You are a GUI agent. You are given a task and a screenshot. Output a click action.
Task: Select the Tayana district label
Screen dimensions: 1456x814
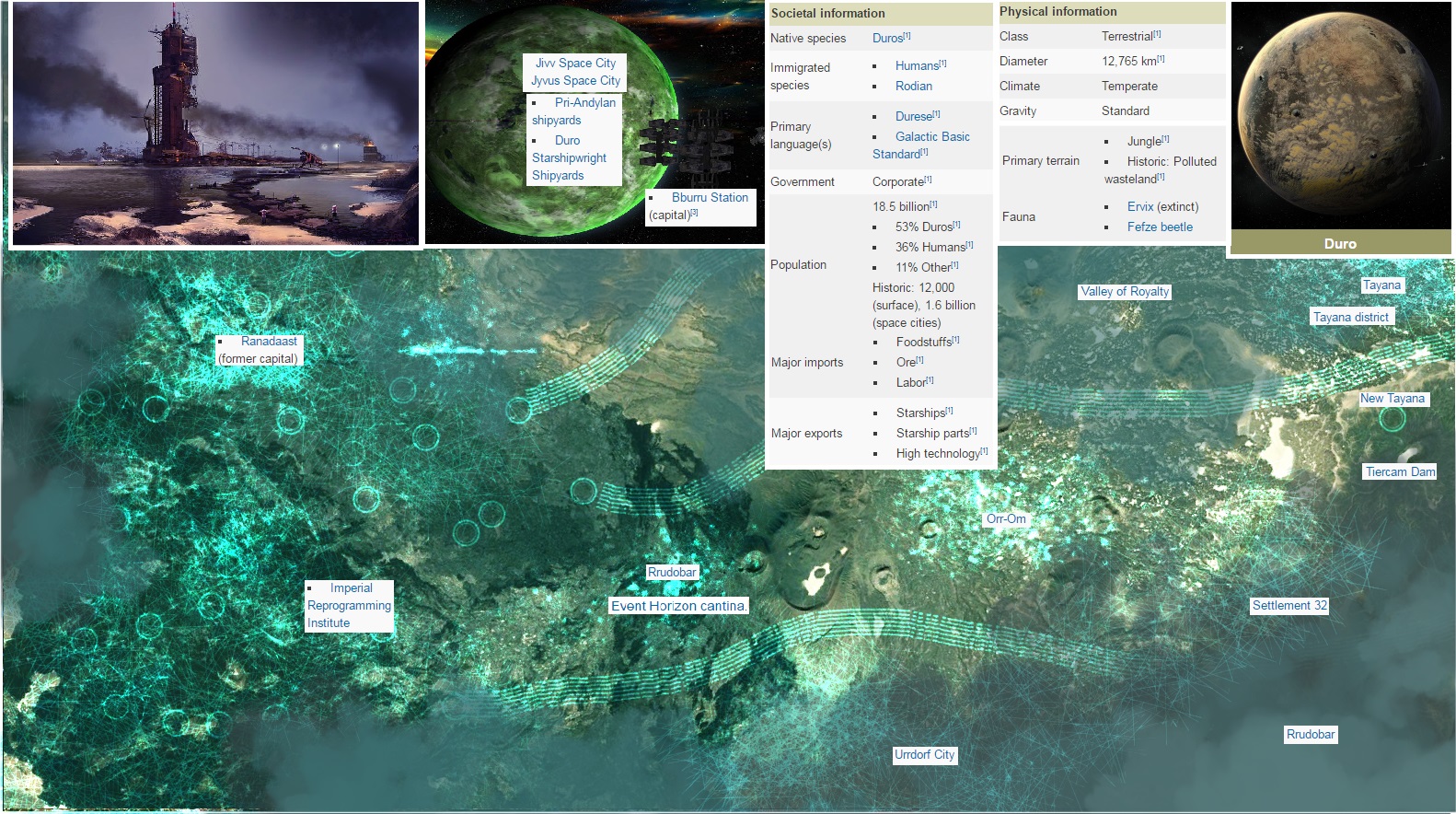pos(1350,318)
